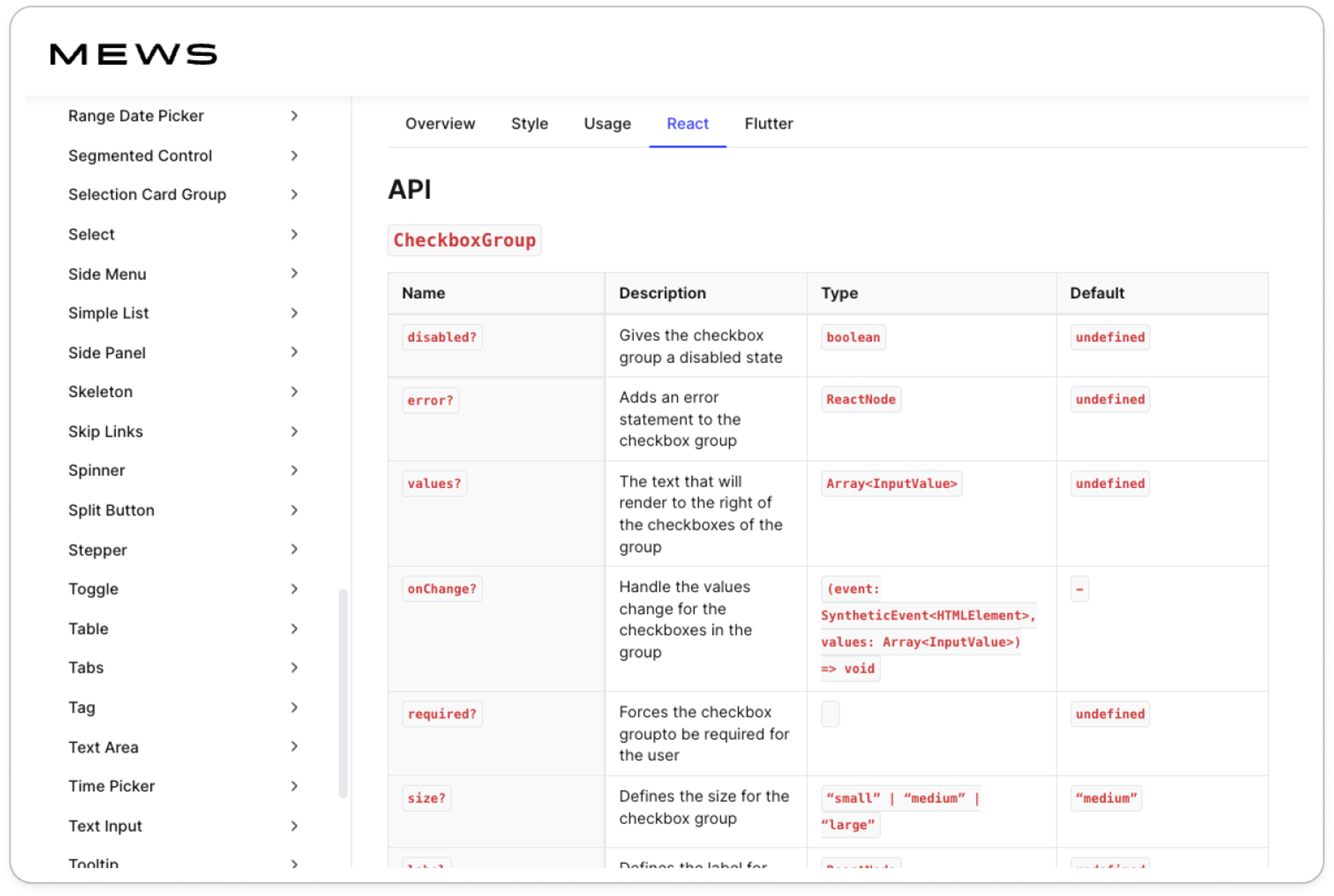The image size is (1334, 896).
Task: Expand the Range Date Picker chevron
Action: pos(294,116)
